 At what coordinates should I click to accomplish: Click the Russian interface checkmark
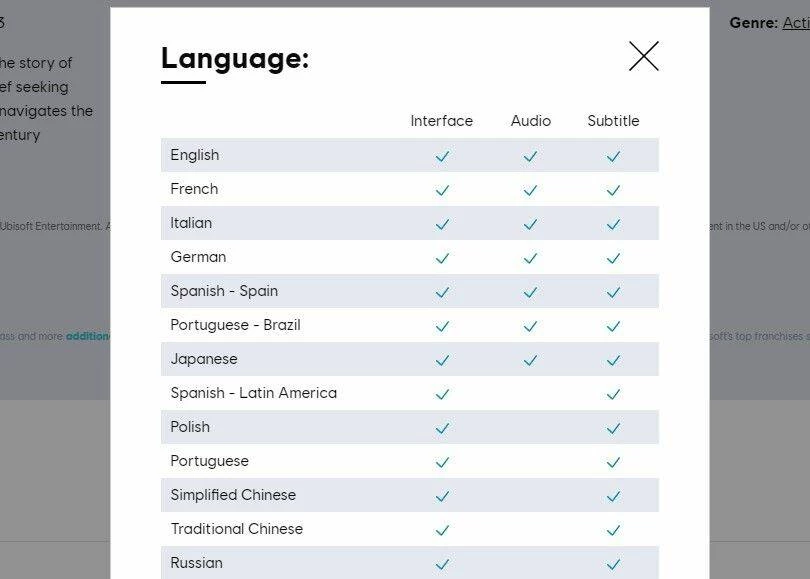442,564
